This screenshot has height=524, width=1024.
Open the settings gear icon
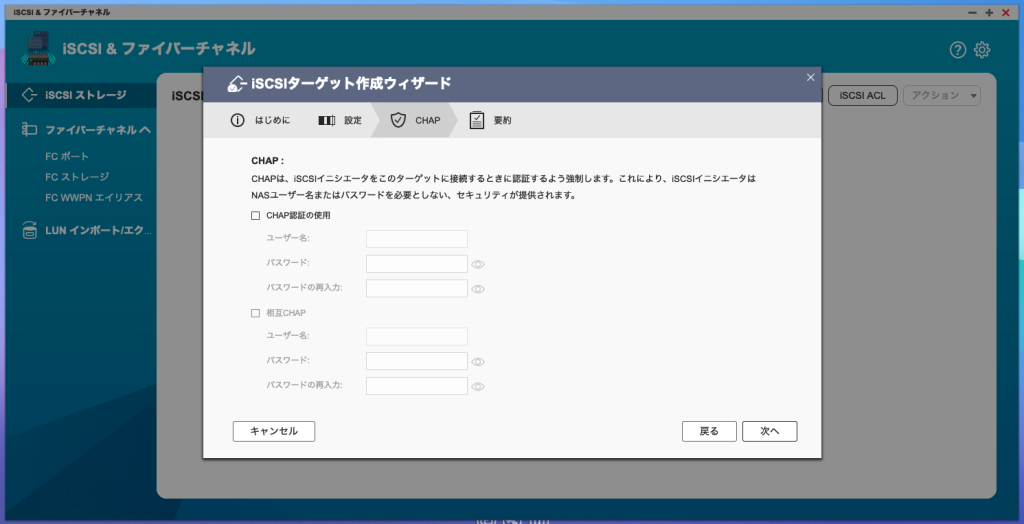point(982,50)
